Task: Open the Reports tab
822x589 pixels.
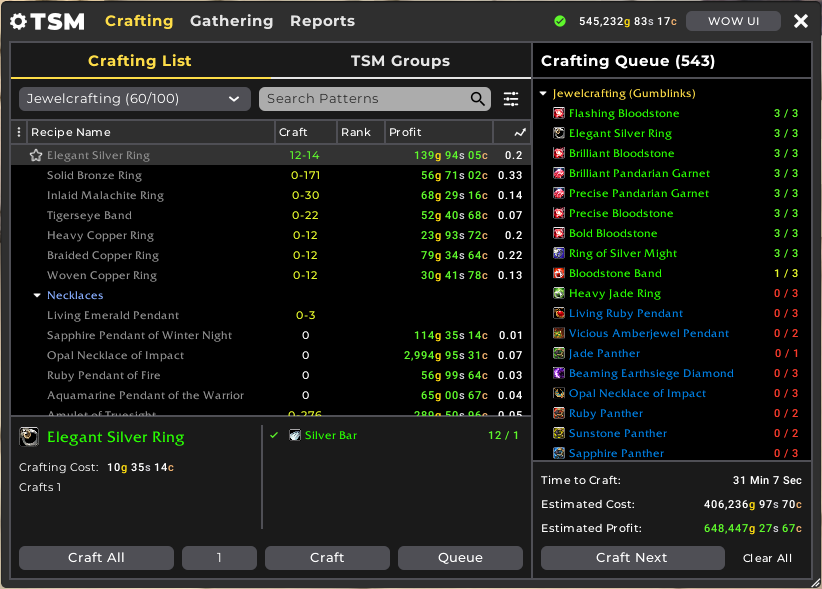Action: [x=322, y=21]
